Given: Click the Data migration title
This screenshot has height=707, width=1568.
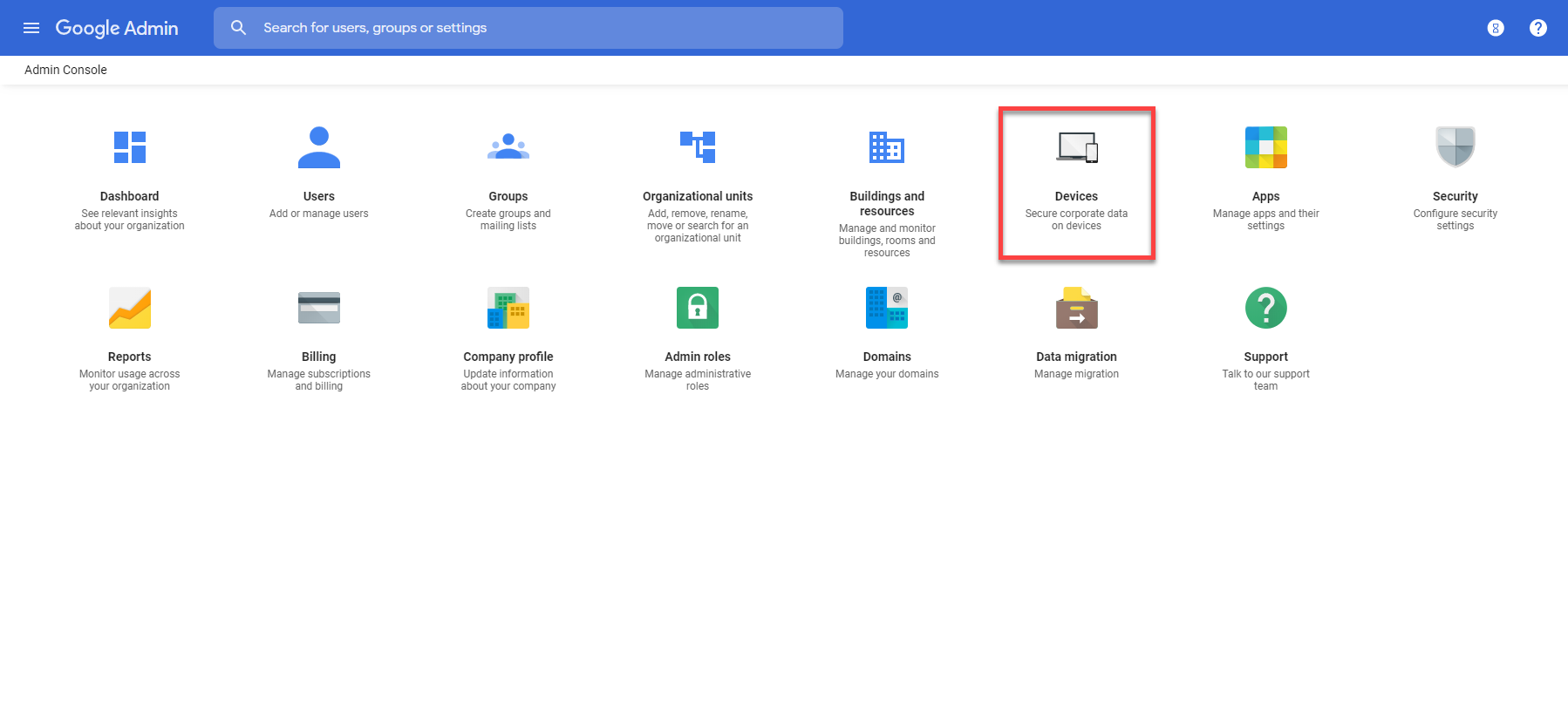Looking at the screenshot, I should coord(1077,357).
